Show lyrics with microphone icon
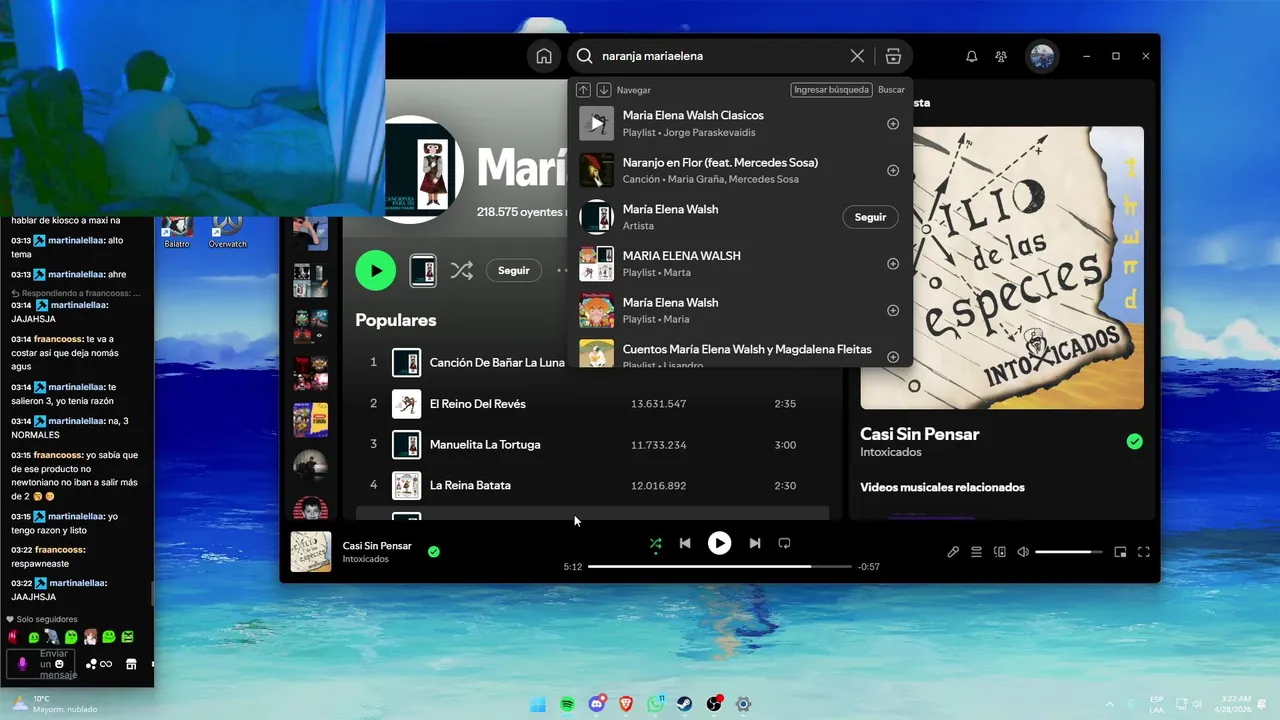 pos(953,552)
